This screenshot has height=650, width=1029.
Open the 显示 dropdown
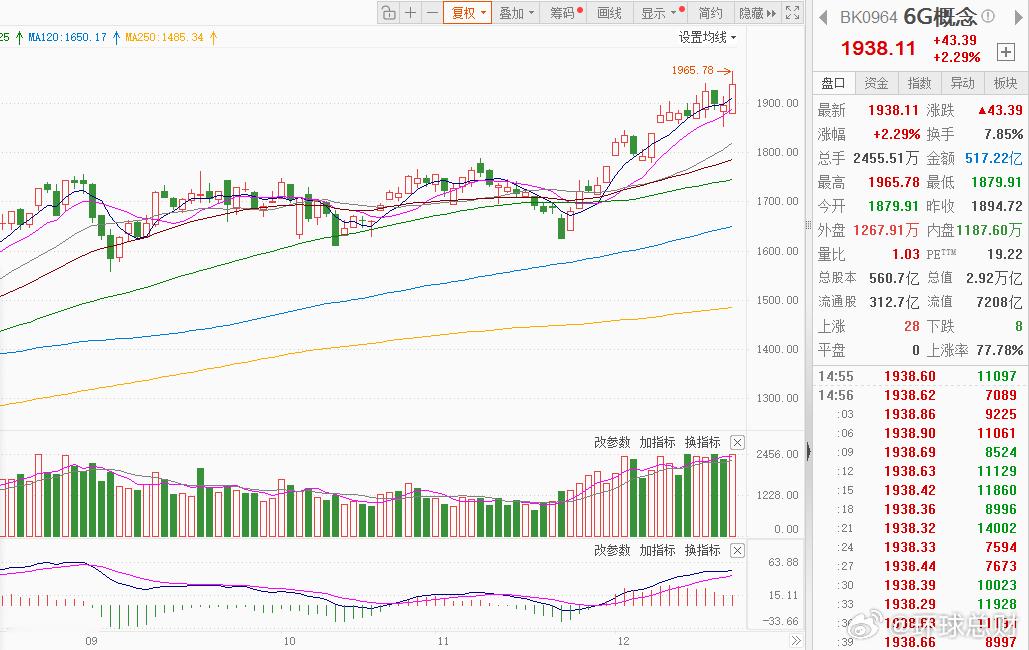coord(662,12)
